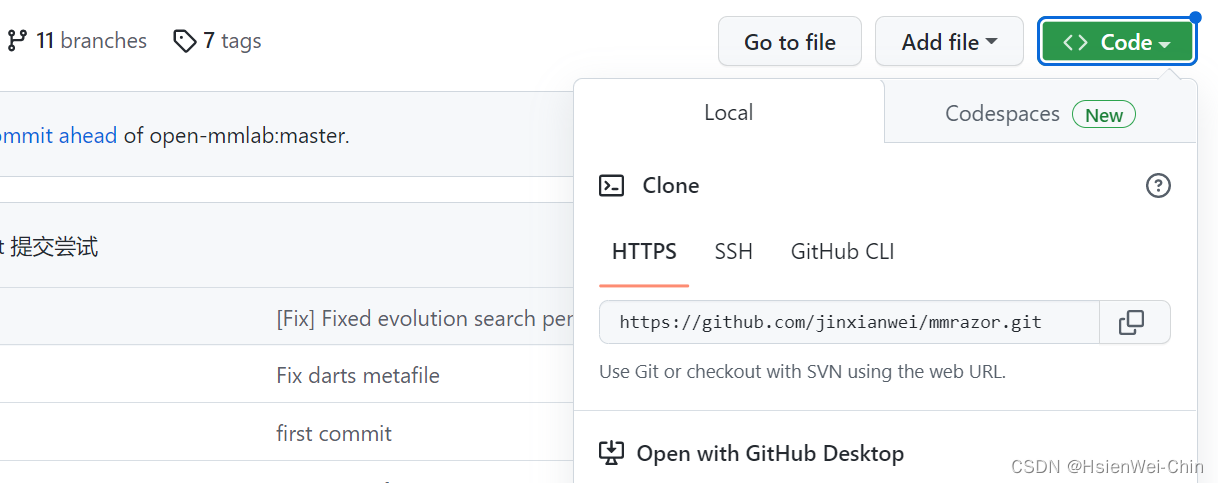Open the 11 branches link
Image resolution: width=1218 pixels, height=483 pixels.
coord(77,41)
